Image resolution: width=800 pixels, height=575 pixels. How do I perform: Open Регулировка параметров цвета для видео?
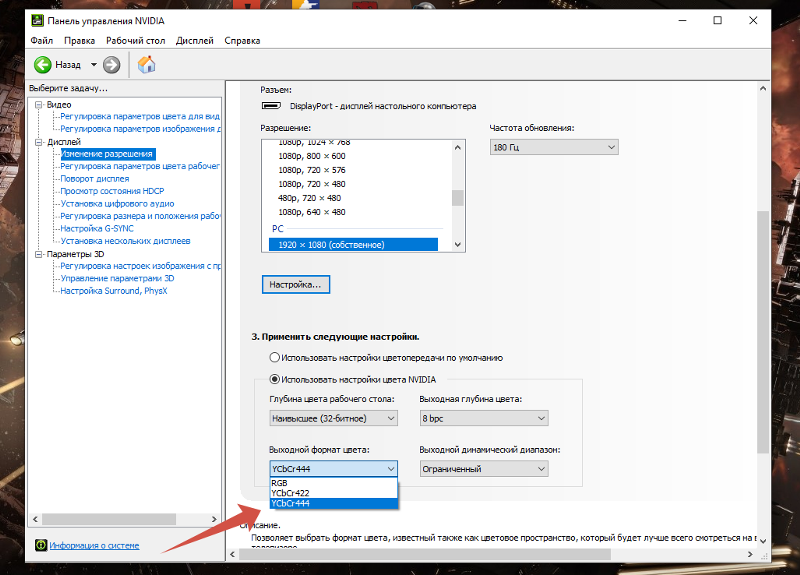(140, 116)
